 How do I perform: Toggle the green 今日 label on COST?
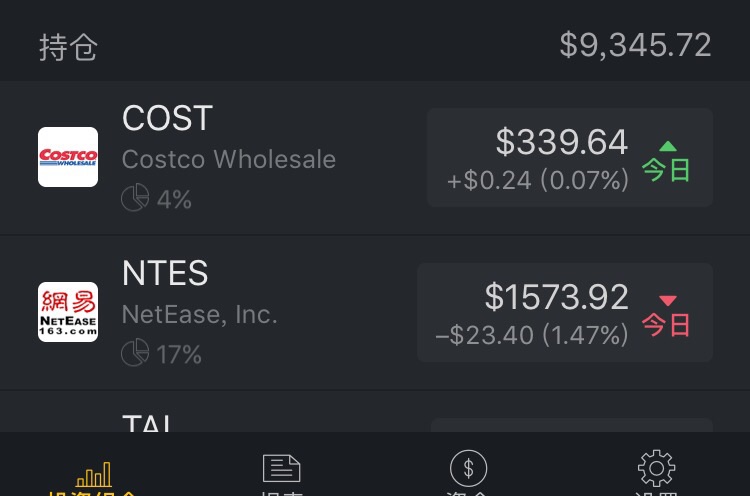pyautogui.click(x=666, y=162)
